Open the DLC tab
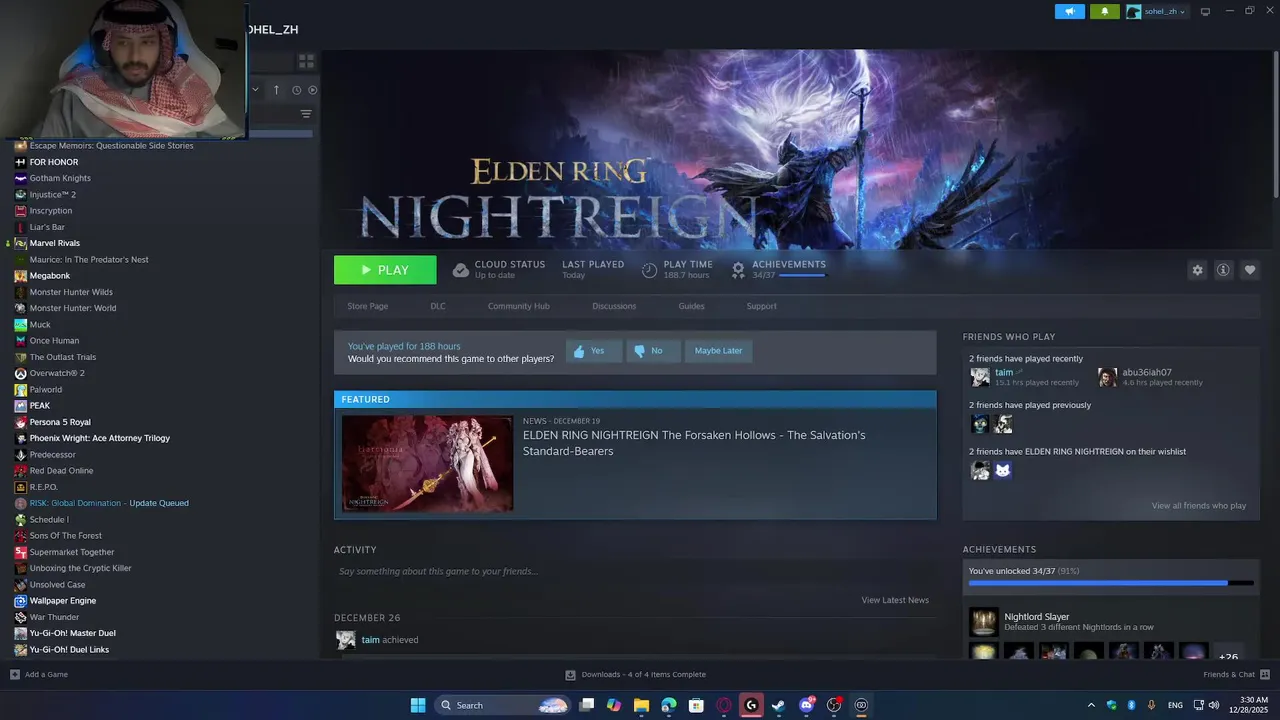This screenshot has width=1280, height=720. coord(438,306)
